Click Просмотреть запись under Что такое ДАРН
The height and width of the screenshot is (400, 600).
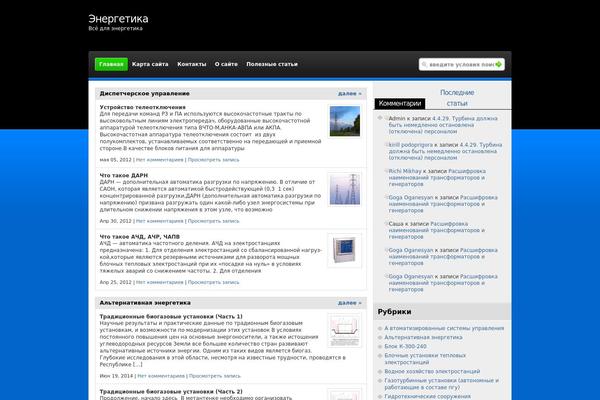(214, 221)
